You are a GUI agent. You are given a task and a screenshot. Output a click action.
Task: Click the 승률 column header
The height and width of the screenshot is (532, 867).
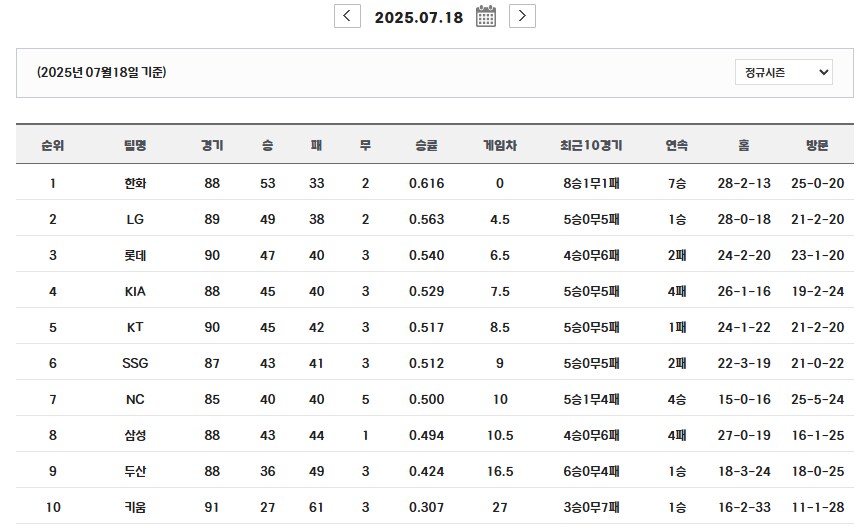[x=426, y=145]
